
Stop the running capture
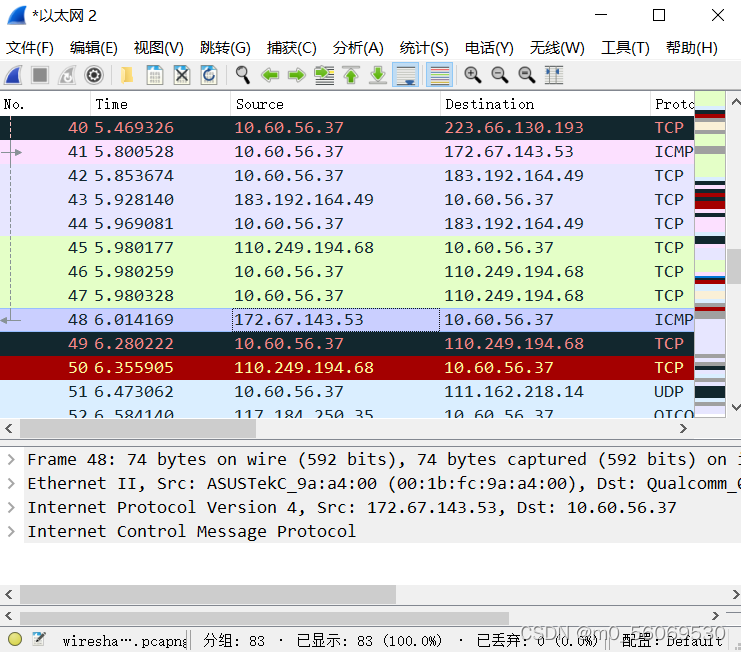[x=40, y=75]
